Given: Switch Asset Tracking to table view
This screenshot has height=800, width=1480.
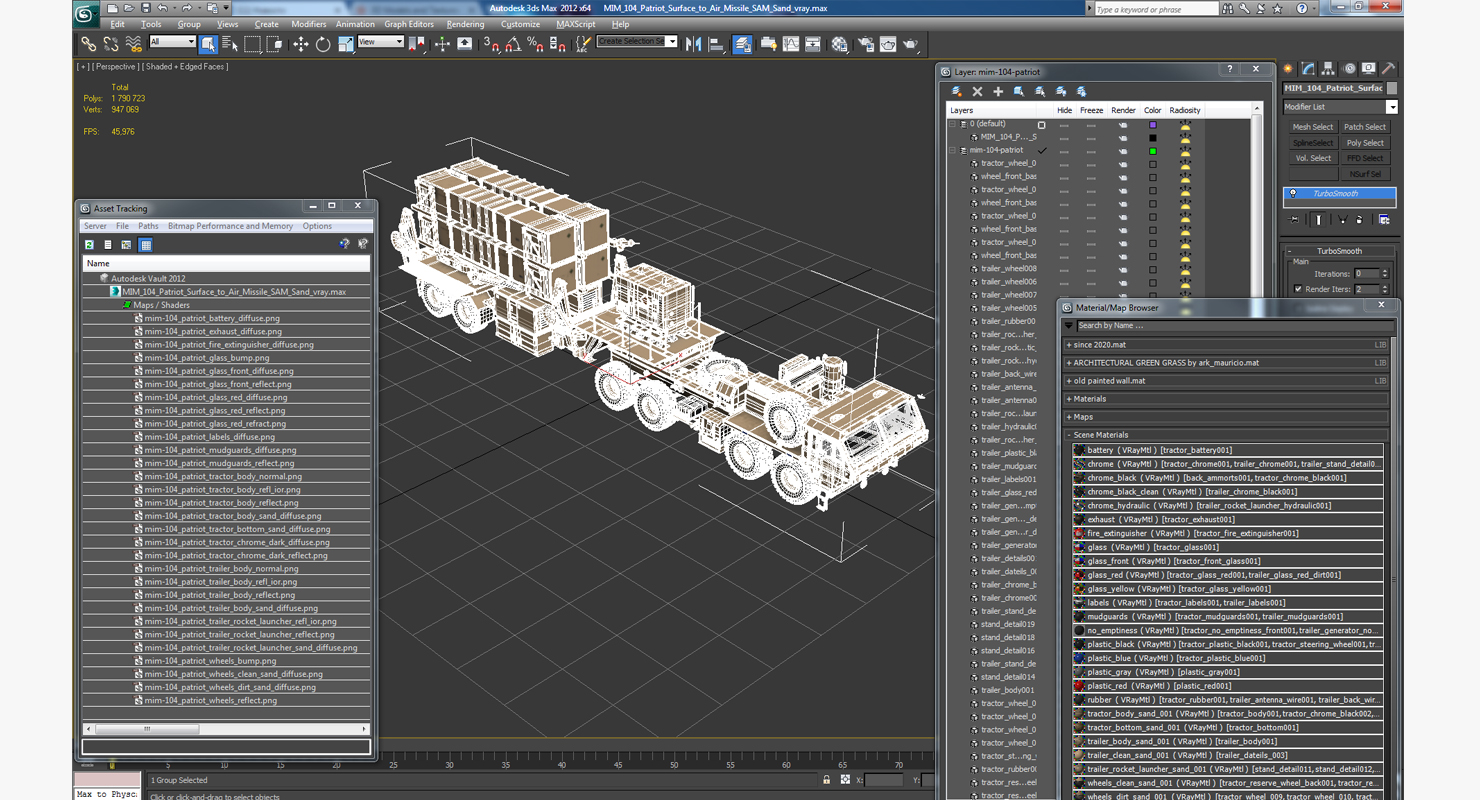Looking at the screenshot, I should [x=146, y=244].
